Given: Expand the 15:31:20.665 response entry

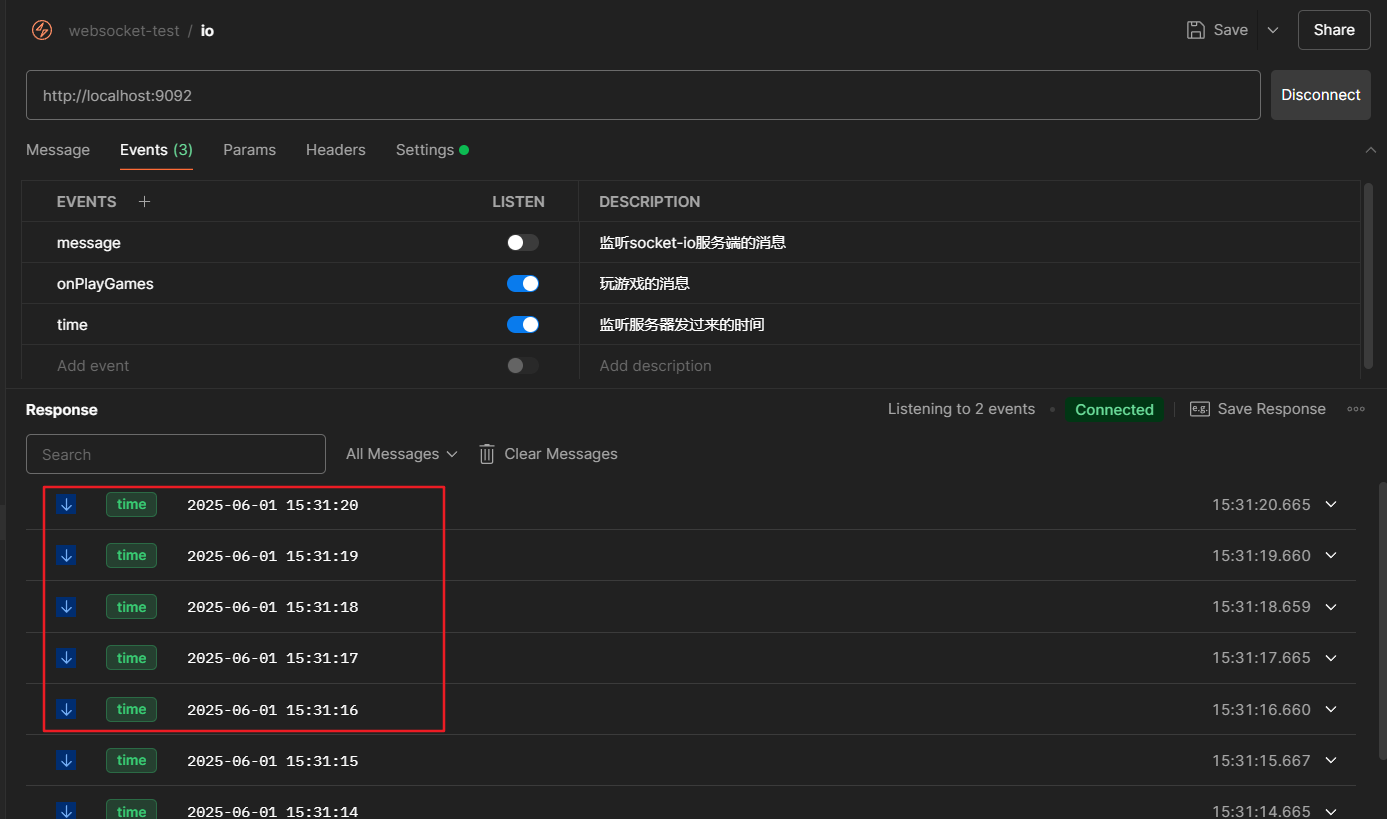Looking at the screenshot, I should click(x=1331, y=504).
